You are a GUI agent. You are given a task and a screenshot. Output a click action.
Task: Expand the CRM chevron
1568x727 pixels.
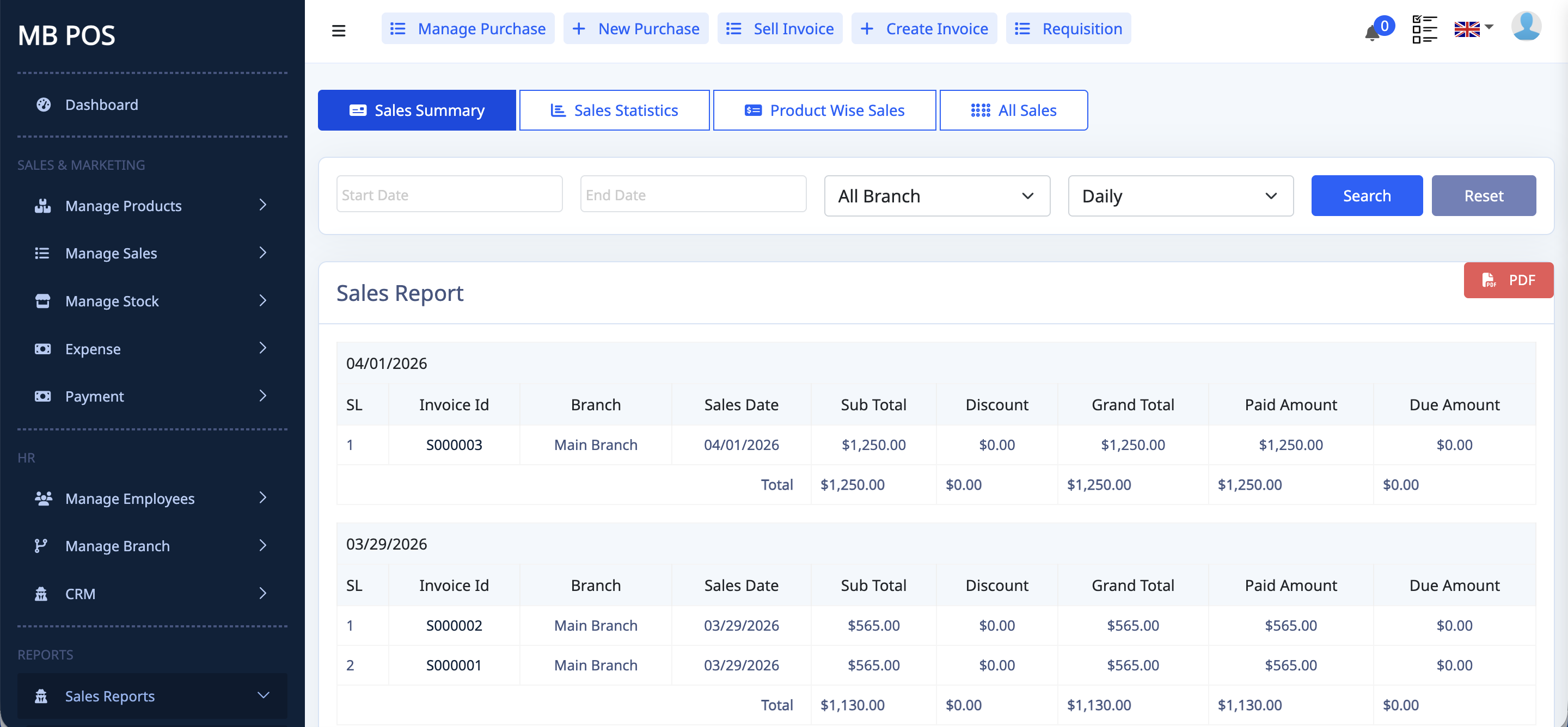[263, 593]
